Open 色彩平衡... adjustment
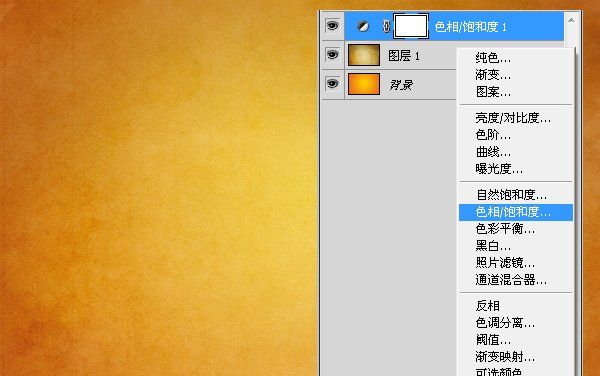Screen dimensions: 600x376 (505, 229)
